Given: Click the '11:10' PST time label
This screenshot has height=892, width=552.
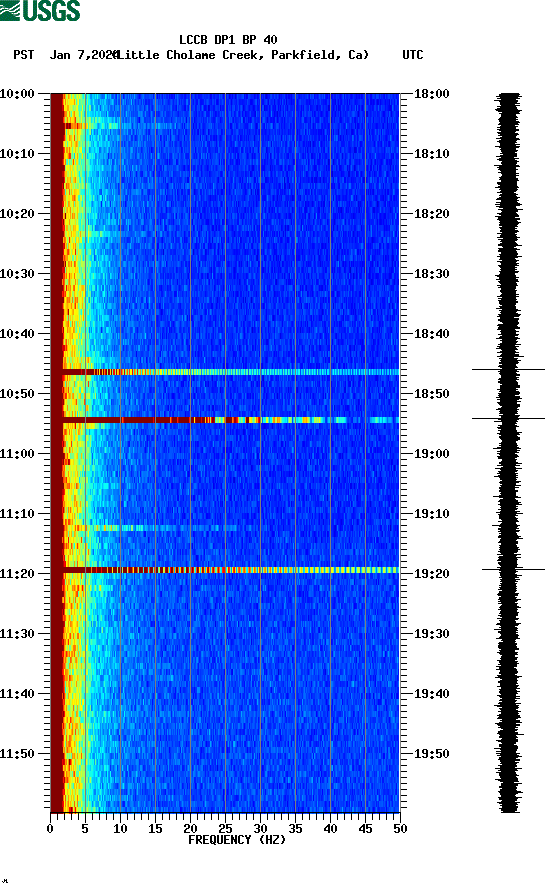Looking at the screenshot, I should click(x=17, y=514).
